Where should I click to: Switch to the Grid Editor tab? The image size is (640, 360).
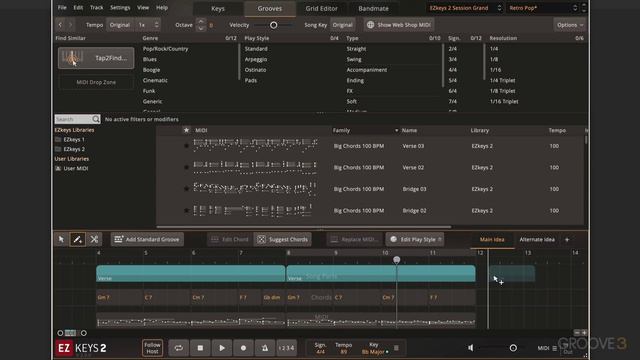(x=322, y=9)
